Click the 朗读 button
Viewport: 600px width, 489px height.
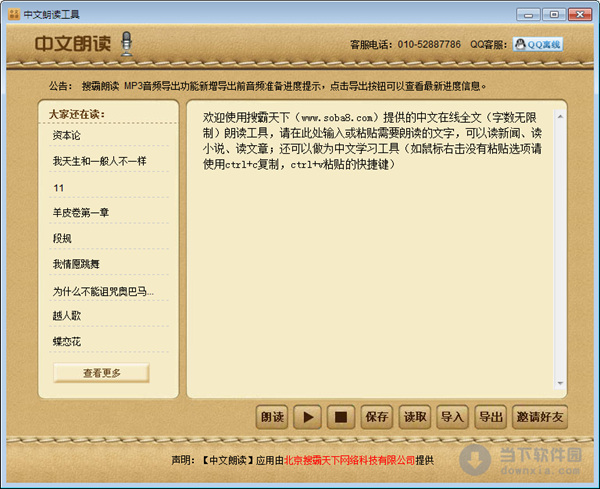tap(272, 417)
